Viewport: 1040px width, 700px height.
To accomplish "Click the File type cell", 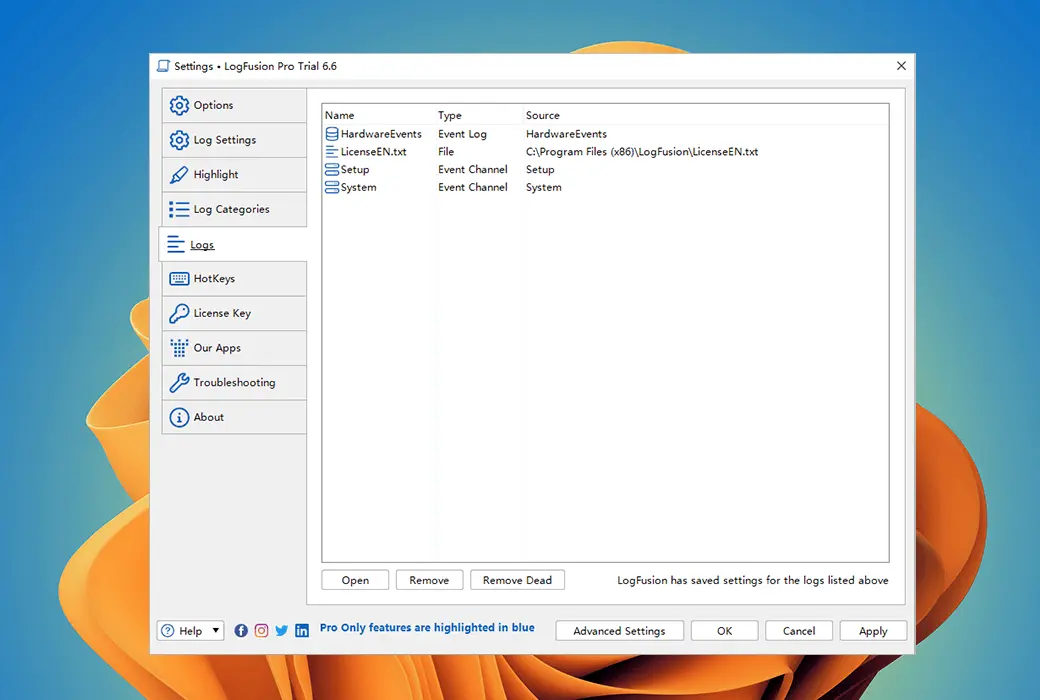I will (x=446, y=152).
